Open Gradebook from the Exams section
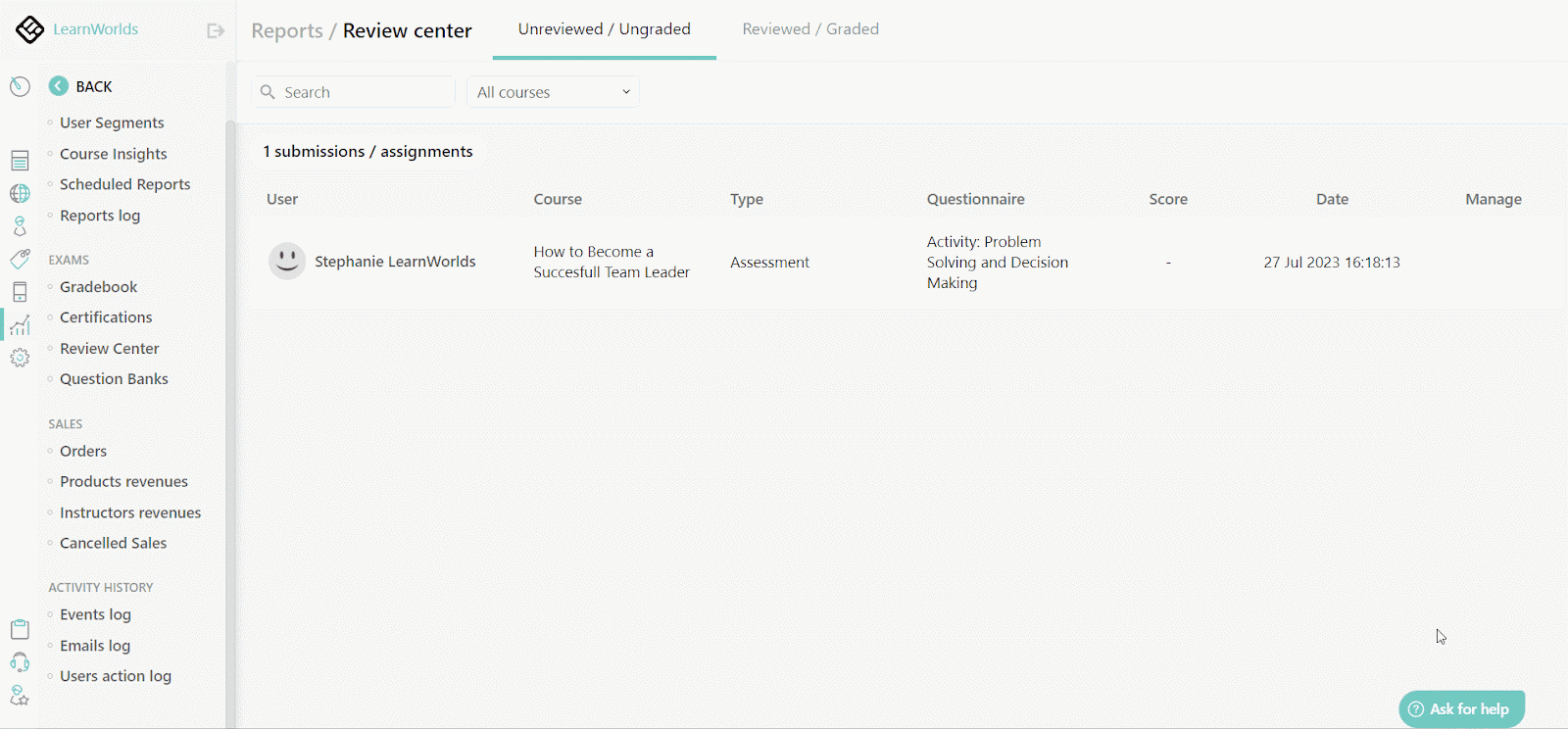Image resolution: width=1568 pixels, height=729 pixels. click(98, 287)
